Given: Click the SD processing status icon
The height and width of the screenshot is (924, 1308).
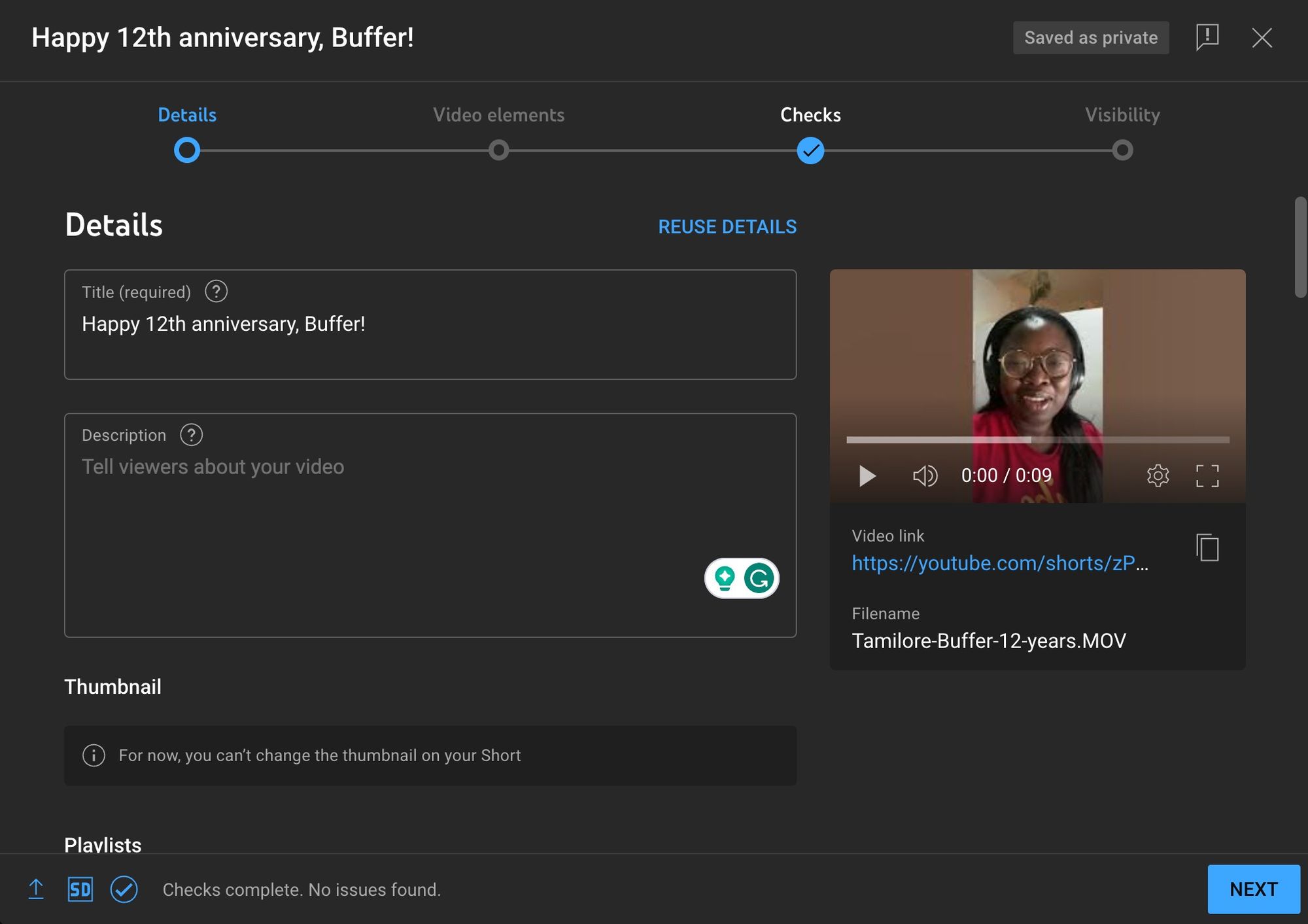Looking at the screenshot, I should (x=80, y=889).
